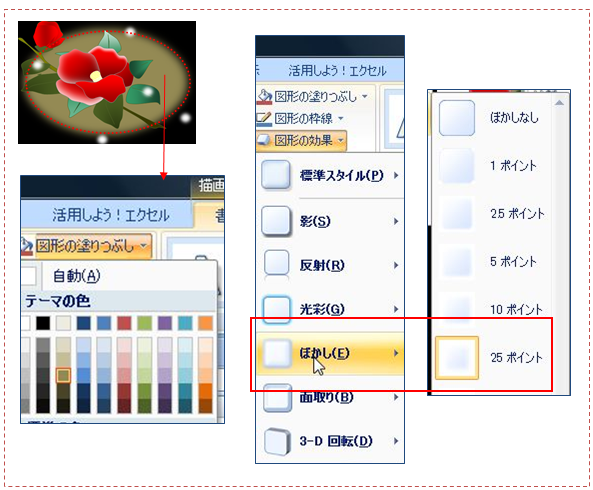Click the camellia flower image

(107, 82)
